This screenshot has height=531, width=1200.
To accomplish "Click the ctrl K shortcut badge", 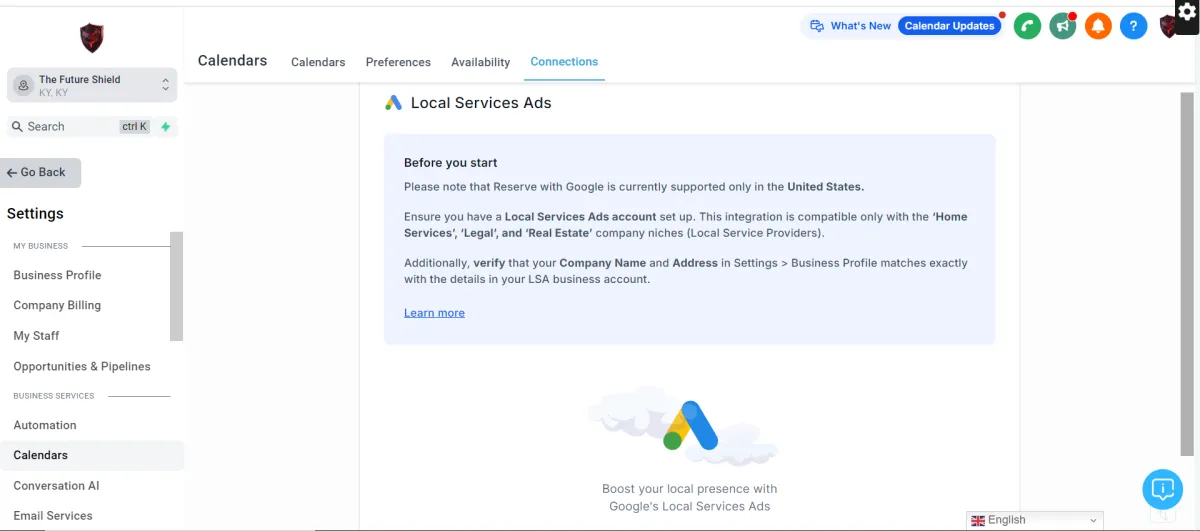I will [135, 127].
